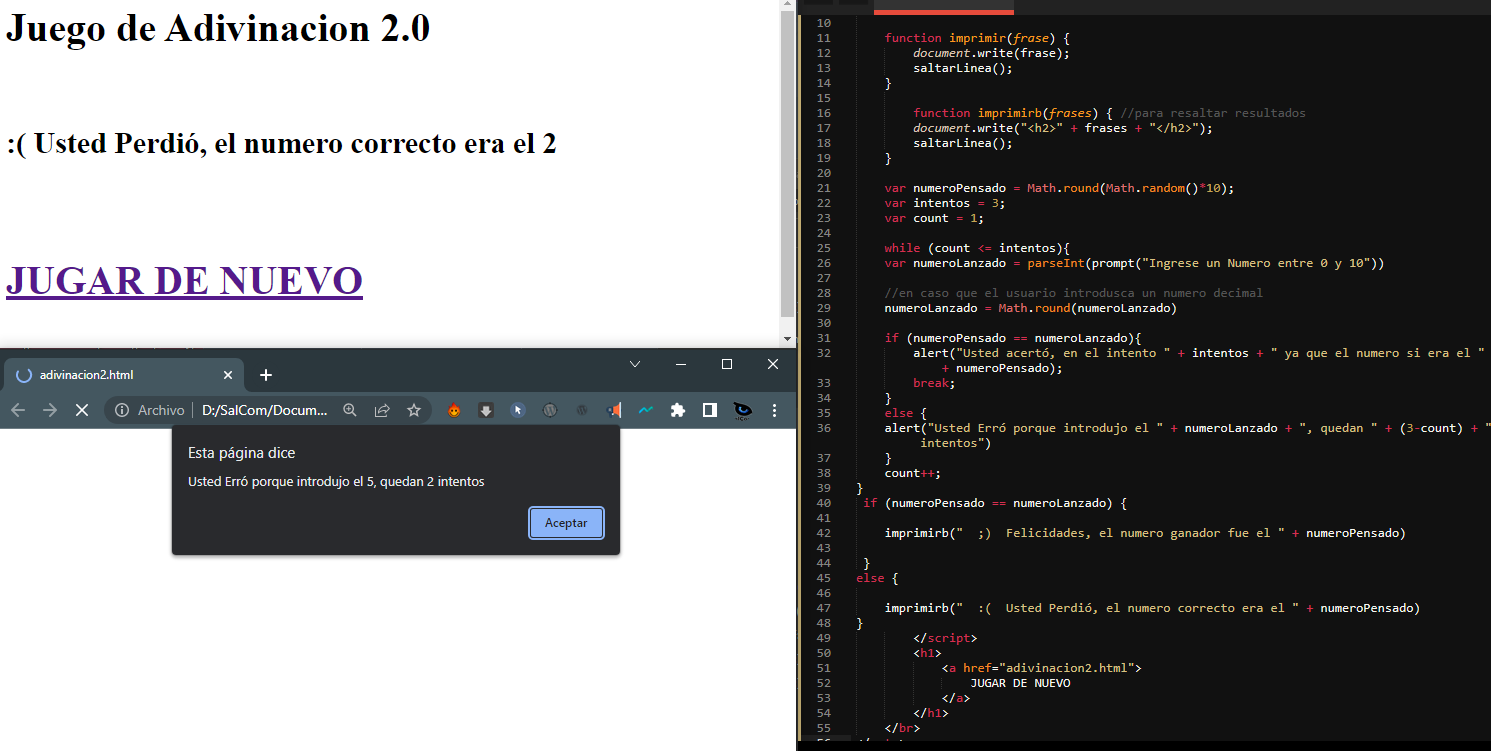Image resolution: width=1491 pixels, height=751 pixels.
Task: Click 'Archivo' label in the address bar
Action: tap(161, 410)
